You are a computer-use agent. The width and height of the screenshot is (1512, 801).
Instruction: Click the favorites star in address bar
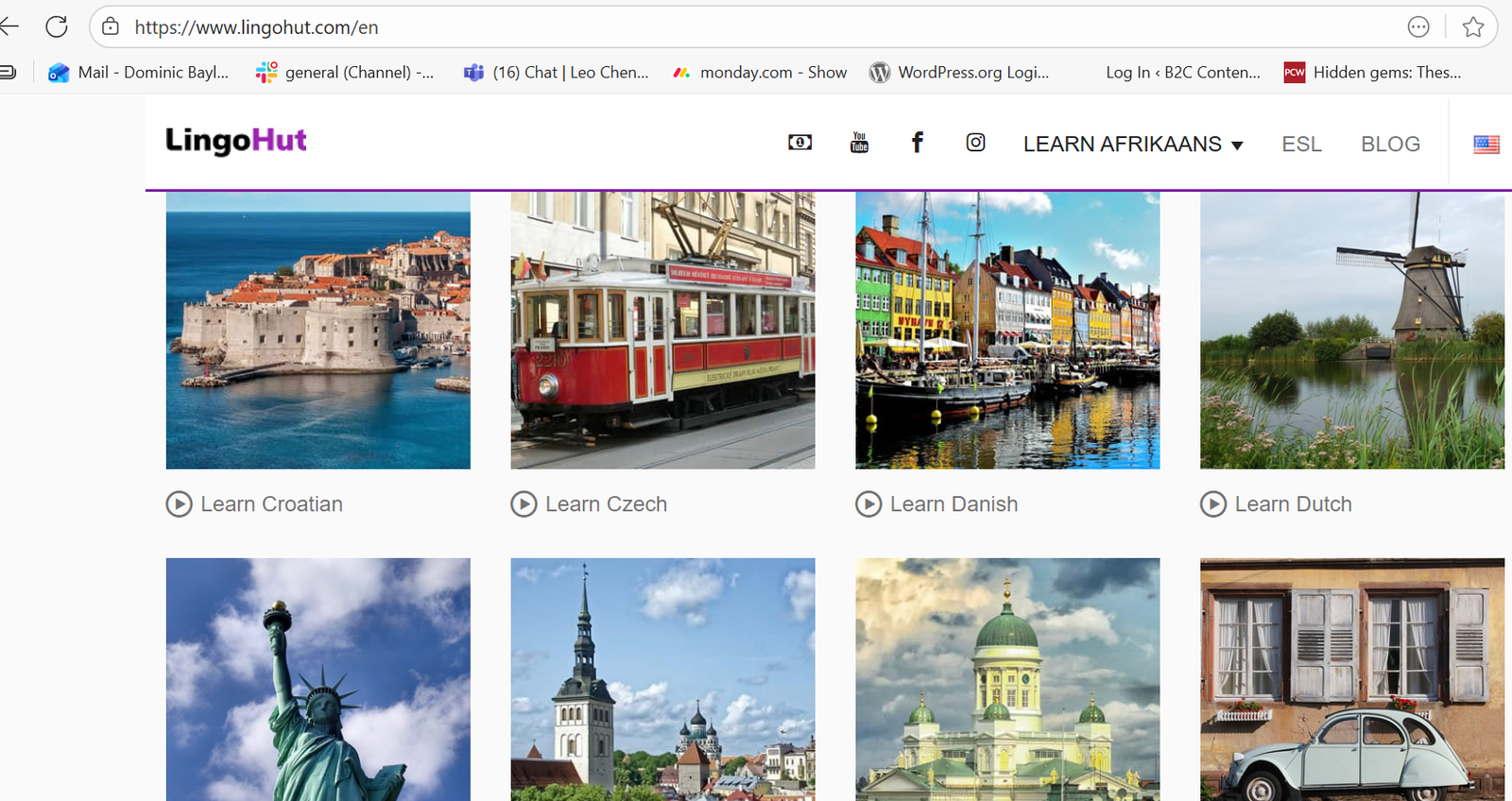1472,27
